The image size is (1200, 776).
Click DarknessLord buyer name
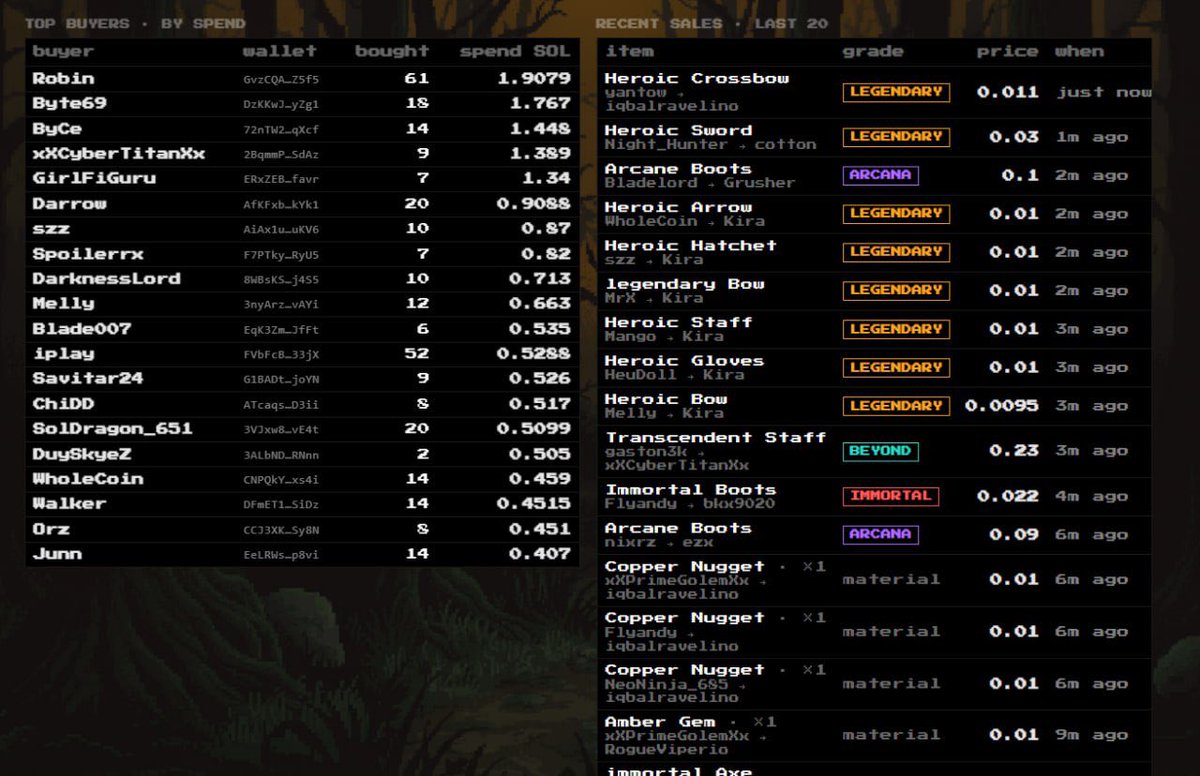(x=106, y=278)
